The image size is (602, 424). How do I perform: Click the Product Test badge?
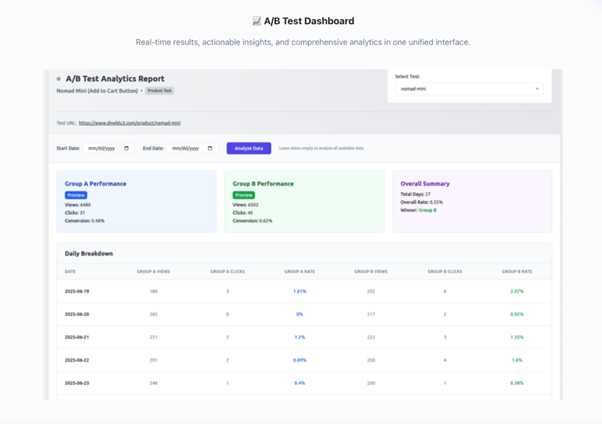coord(160,90)
